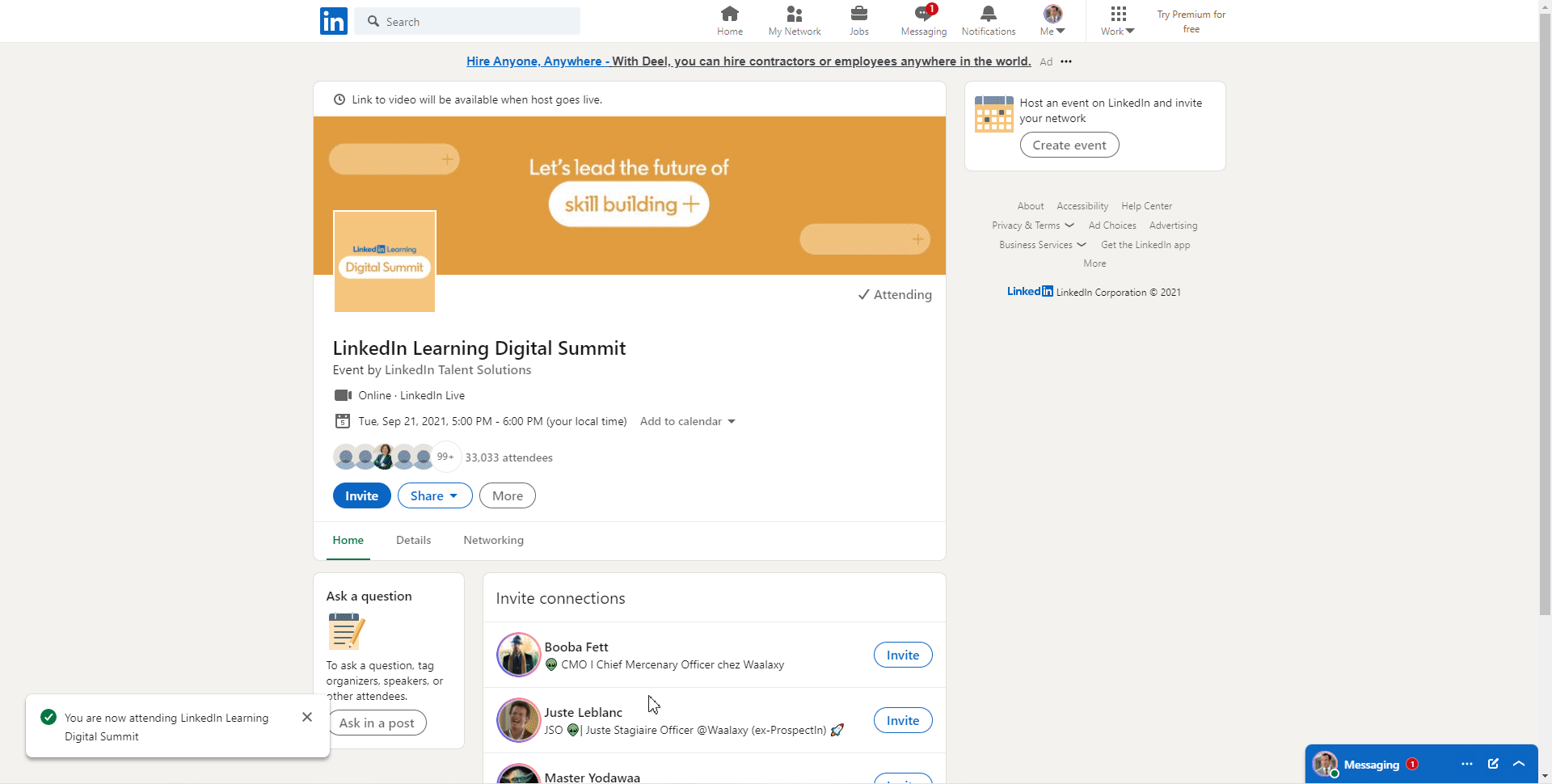
Task: Click Messaging overlay profile avatar
Action: coord(1325,764)
